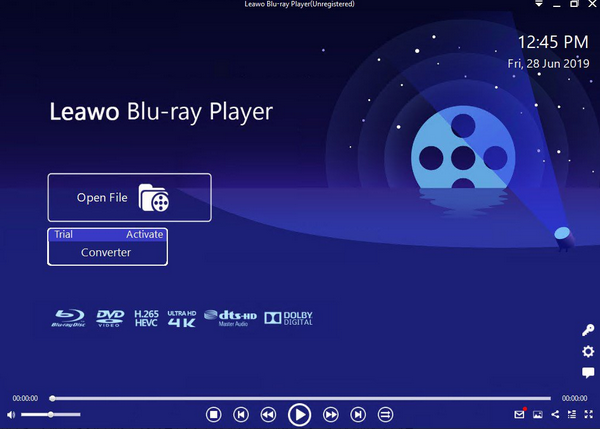600x429 pixels.
Task: Stop playback with the stop button
Action: [x=214, y=414]
